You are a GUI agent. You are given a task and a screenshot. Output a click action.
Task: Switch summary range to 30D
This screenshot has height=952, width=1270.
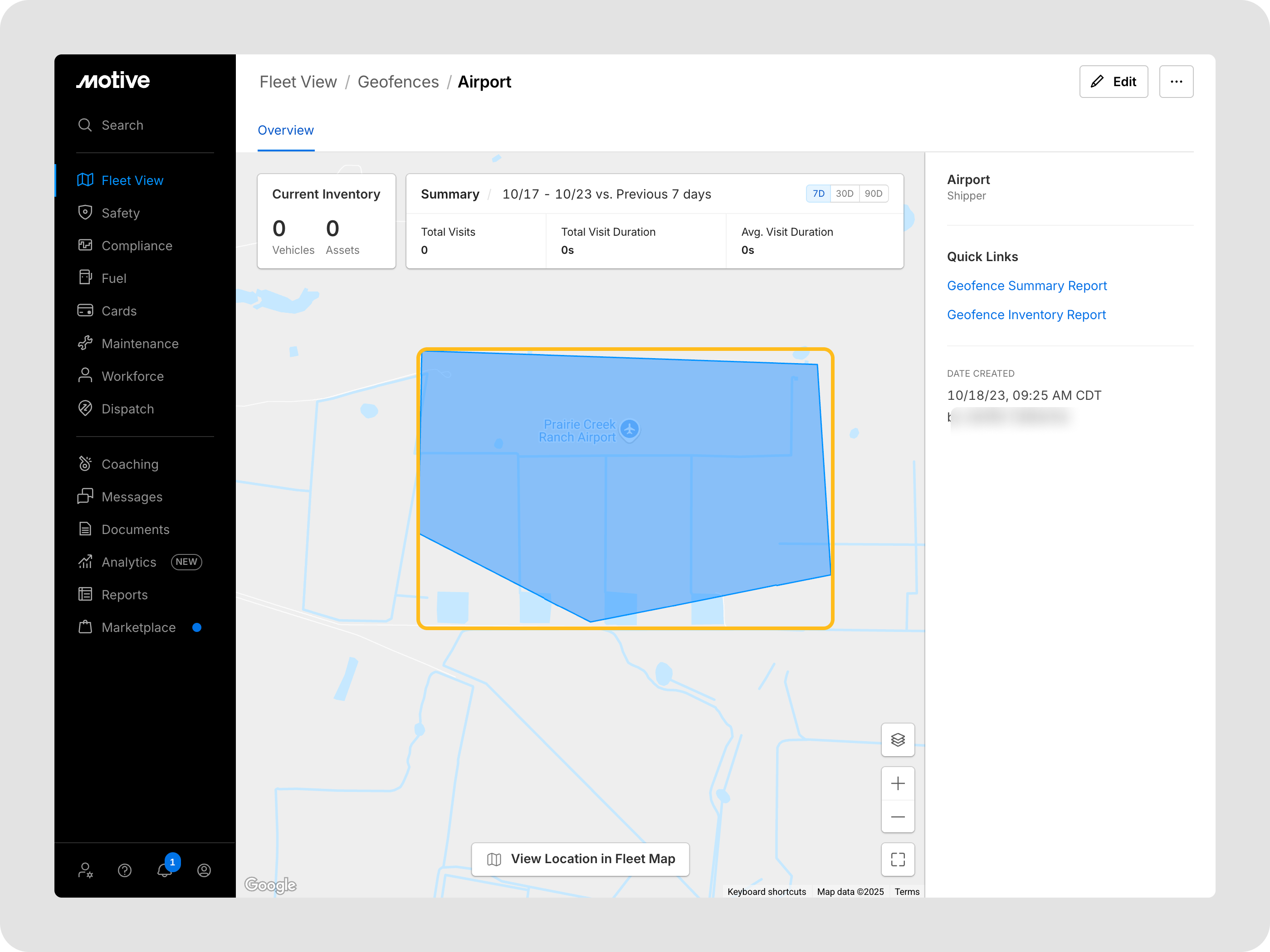pyautogui.click(x=844, y=194)
